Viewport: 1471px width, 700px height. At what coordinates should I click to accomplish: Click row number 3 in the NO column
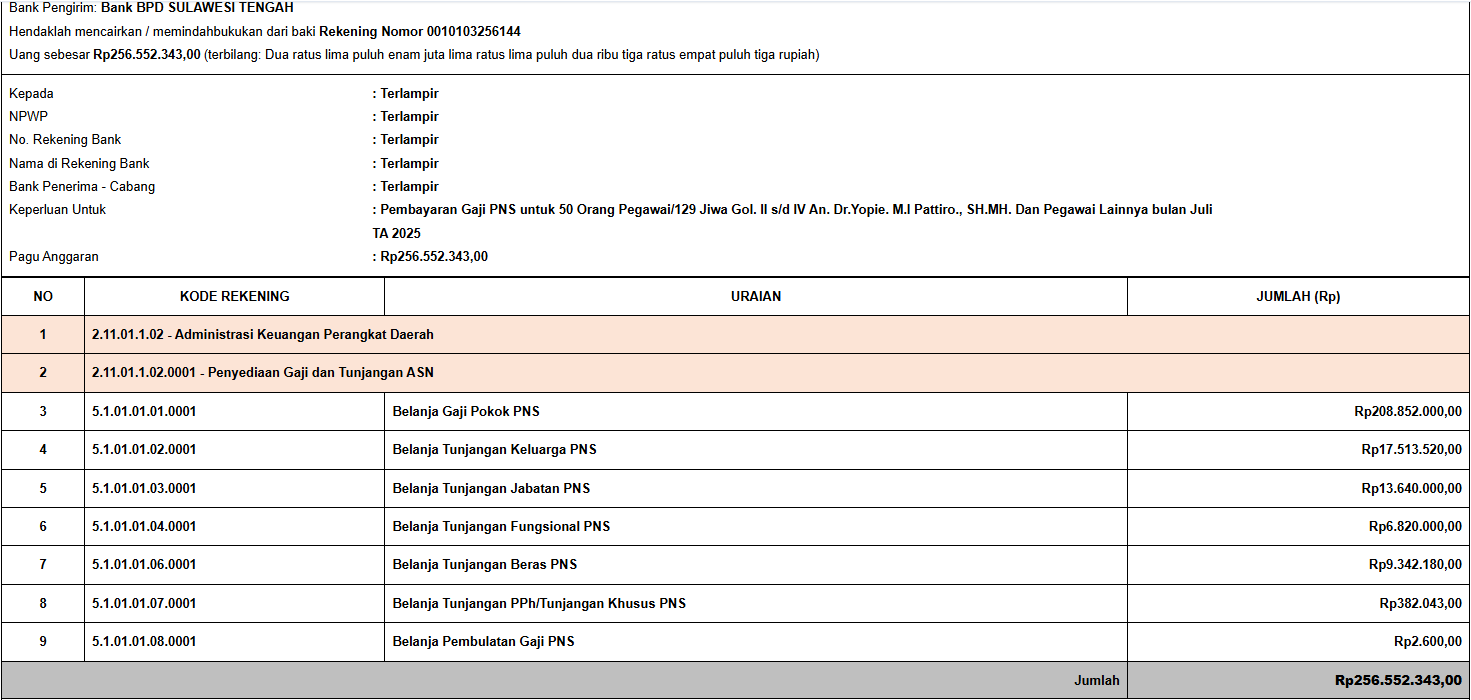43,412
